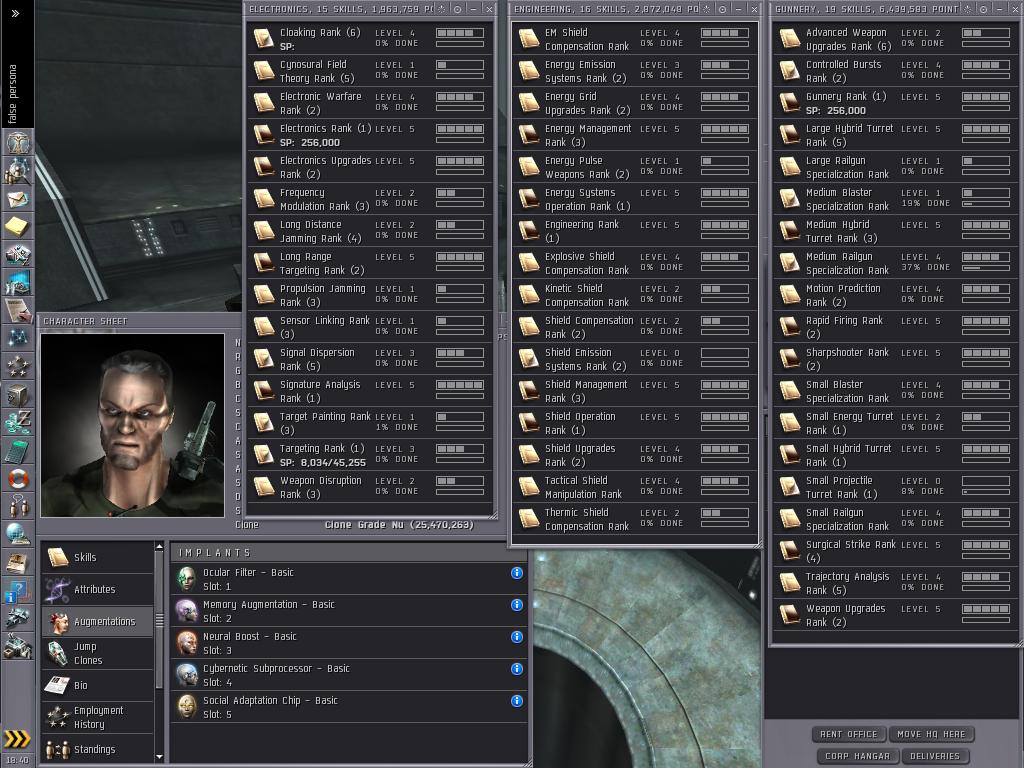The image size is (1024, 768).
Task: Click the Medium Railgun Specialization 37% progress bar
Action: (985, 268)
